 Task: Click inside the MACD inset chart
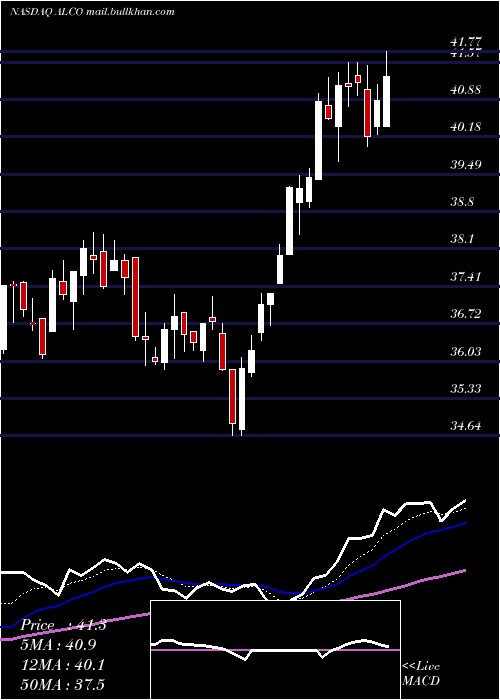click(275, 650)
